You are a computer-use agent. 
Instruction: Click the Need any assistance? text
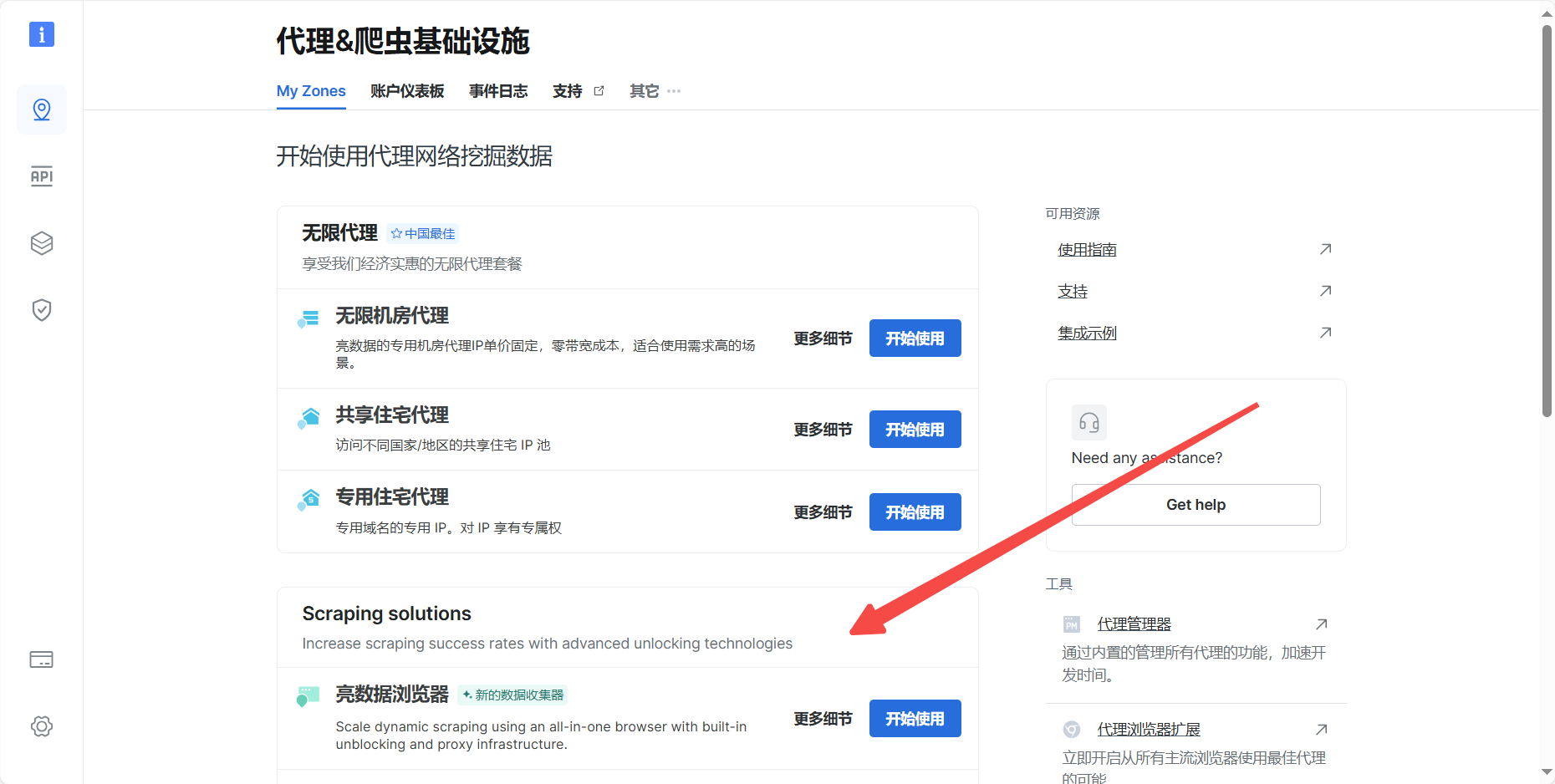coord(1147,458)
